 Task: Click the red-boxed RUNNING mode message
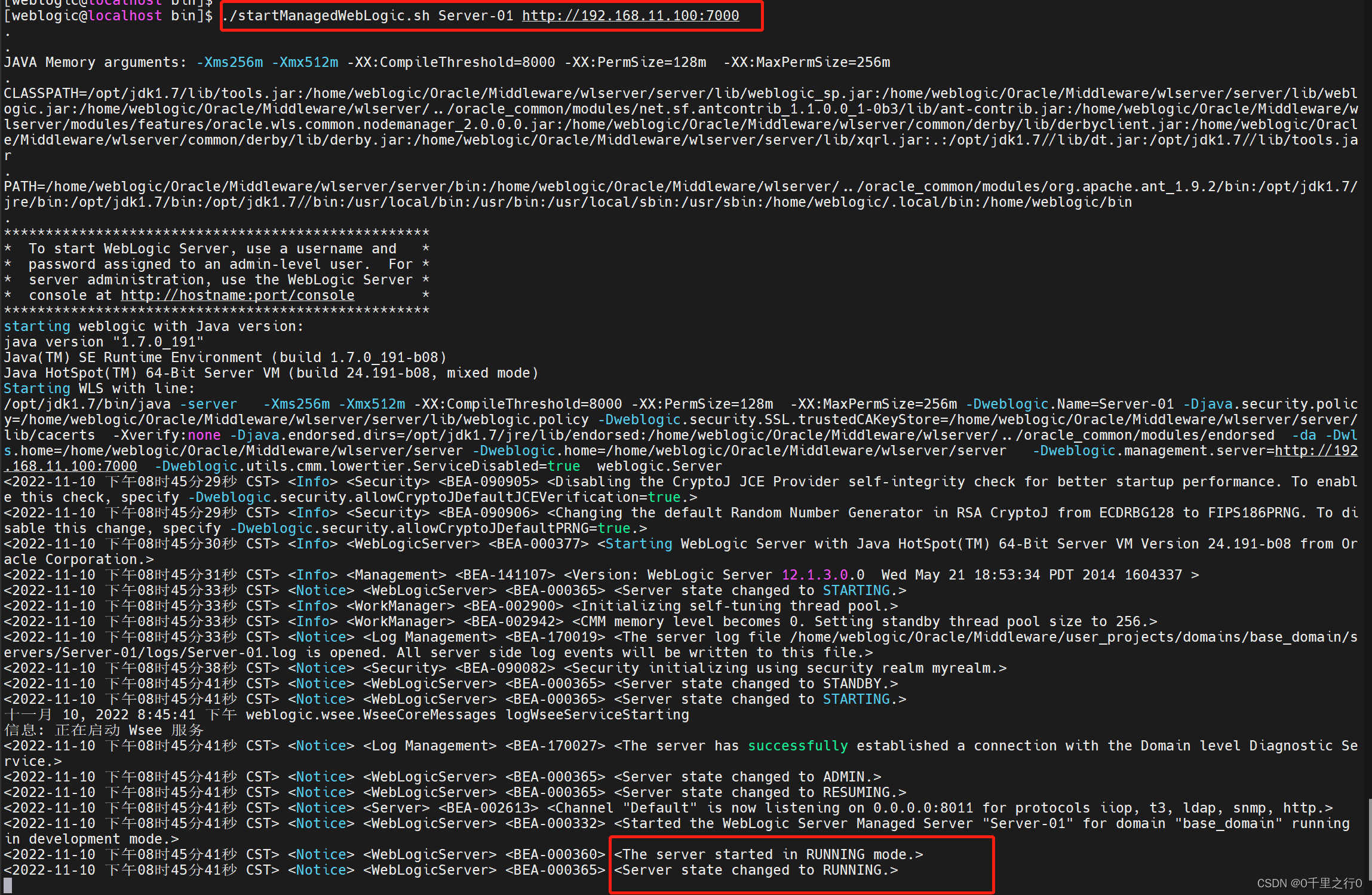(768, 854)
